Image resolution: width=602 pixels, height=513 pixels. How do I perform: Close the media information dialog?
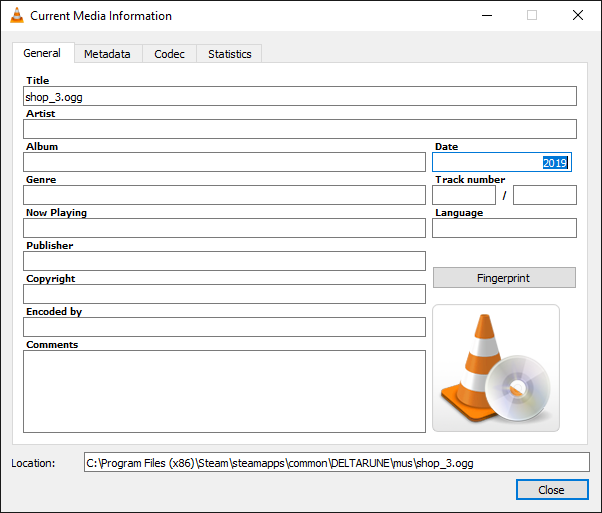pyautogui.click(x=552, y=490)
